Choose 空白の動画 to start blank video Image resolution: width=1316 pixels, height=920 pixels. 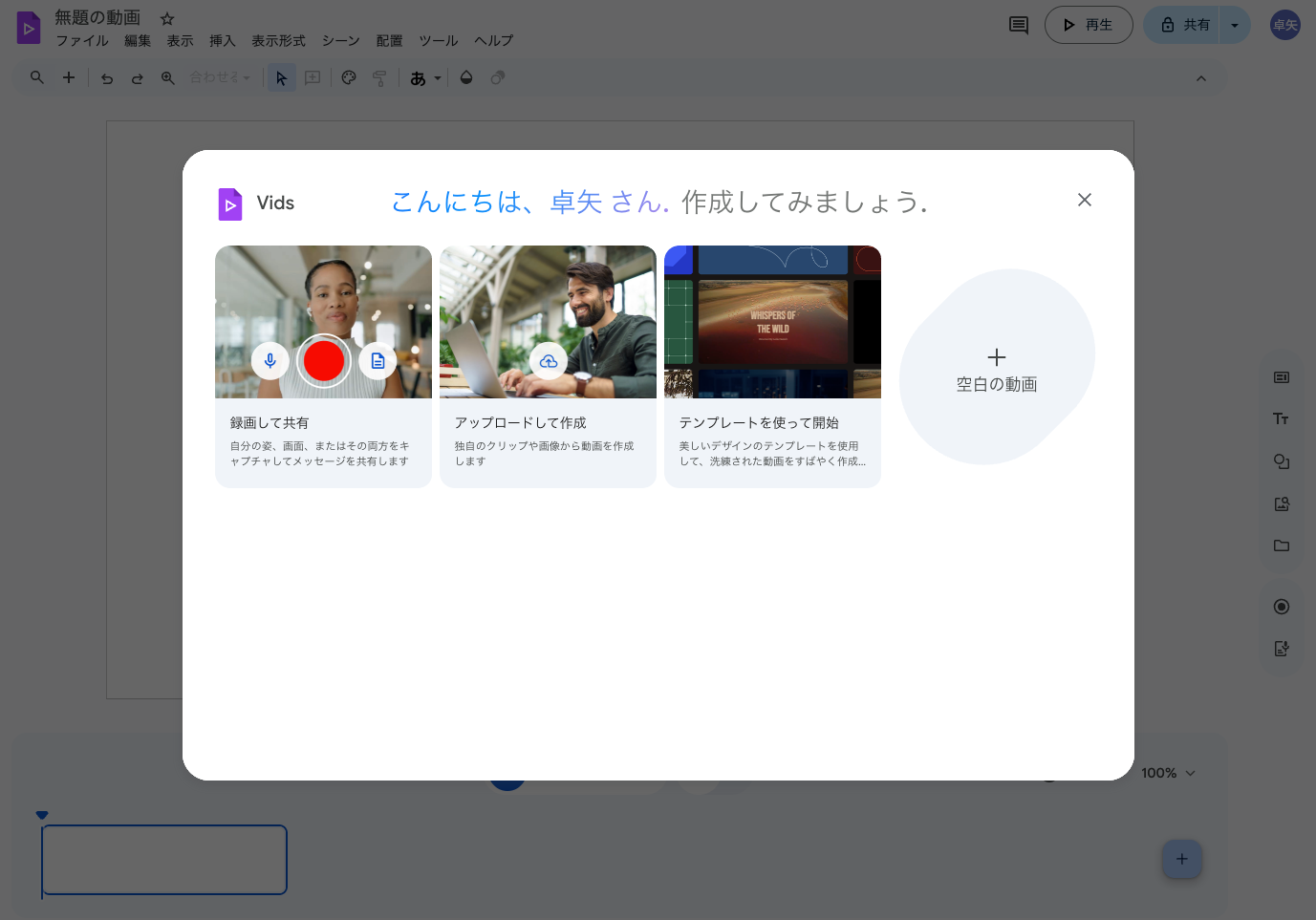(997, 368)
